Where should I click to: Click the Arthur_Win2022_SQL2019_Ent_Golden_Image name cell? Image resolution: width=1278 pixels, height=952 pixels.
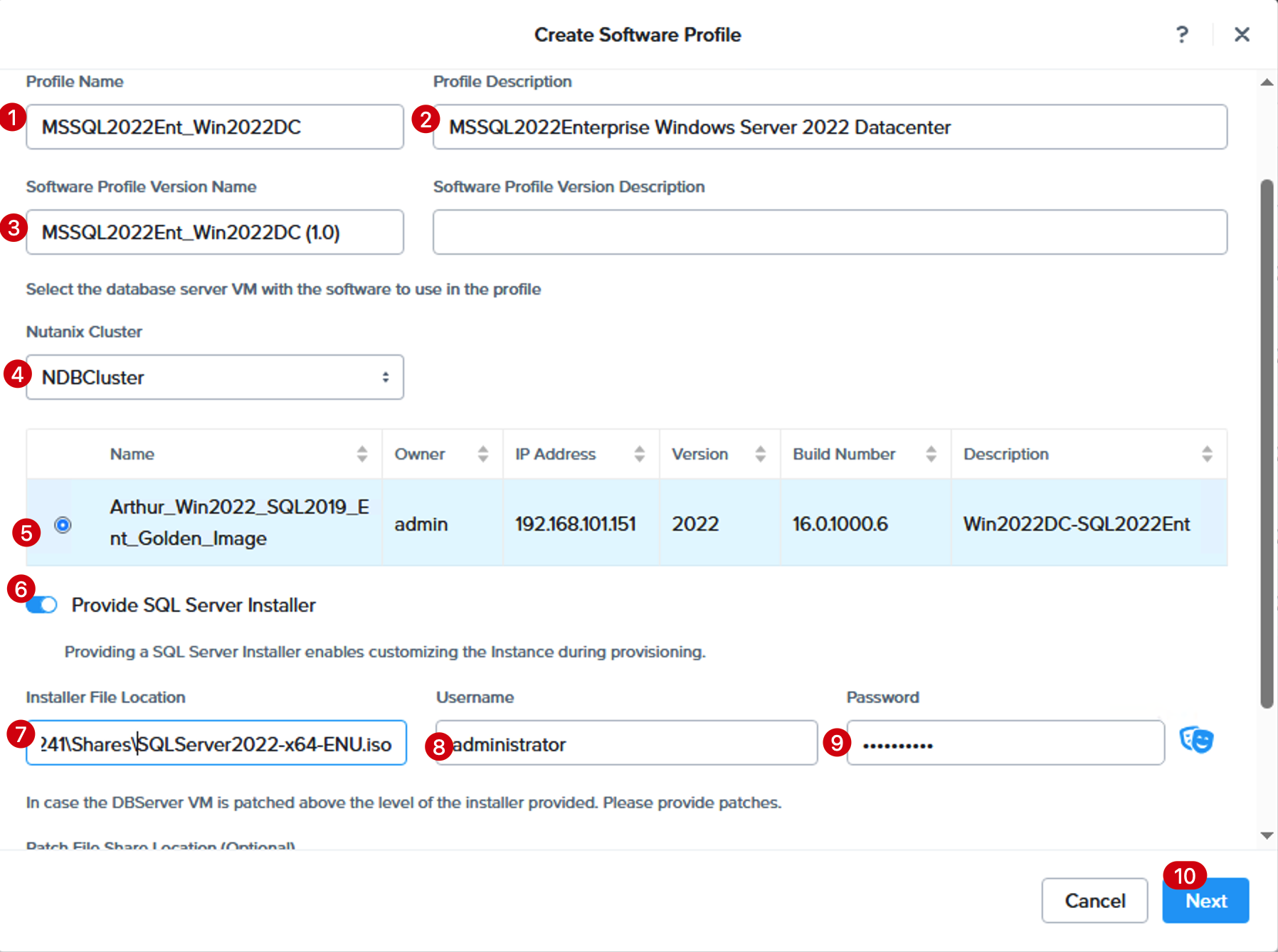pos(240,522)
